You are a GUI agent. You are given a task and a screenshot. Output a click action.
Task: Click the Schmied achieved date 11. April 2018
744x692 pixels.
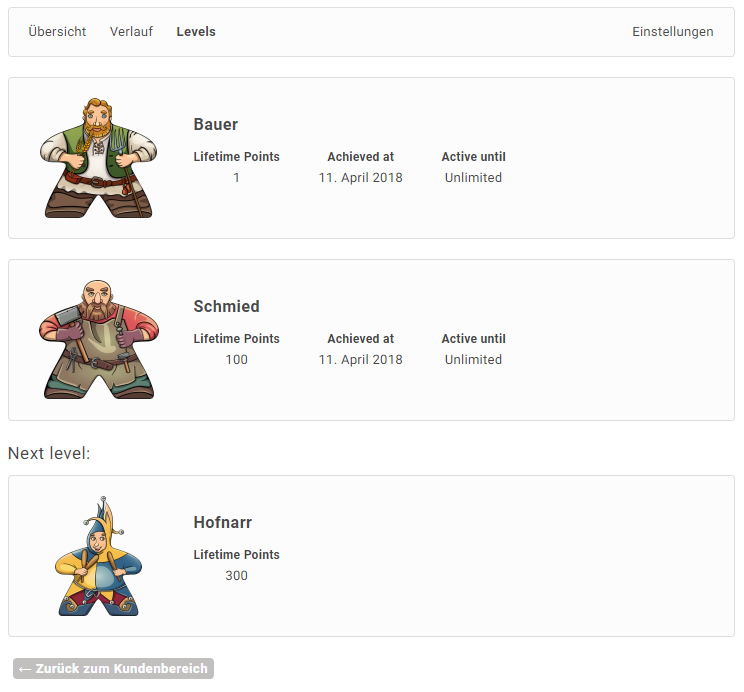pyautogui.click(x=360, y=360)
